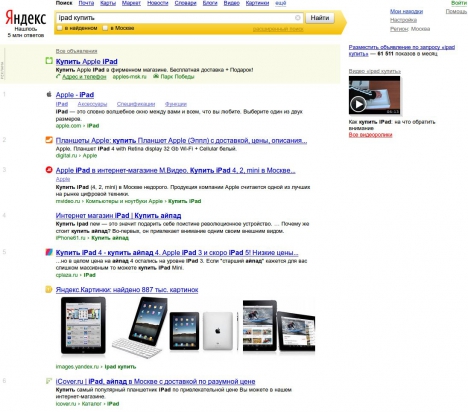The width and height of the screenshot is (468, 412).
Task: Clear the search field with the X icon
Action: 298,18
